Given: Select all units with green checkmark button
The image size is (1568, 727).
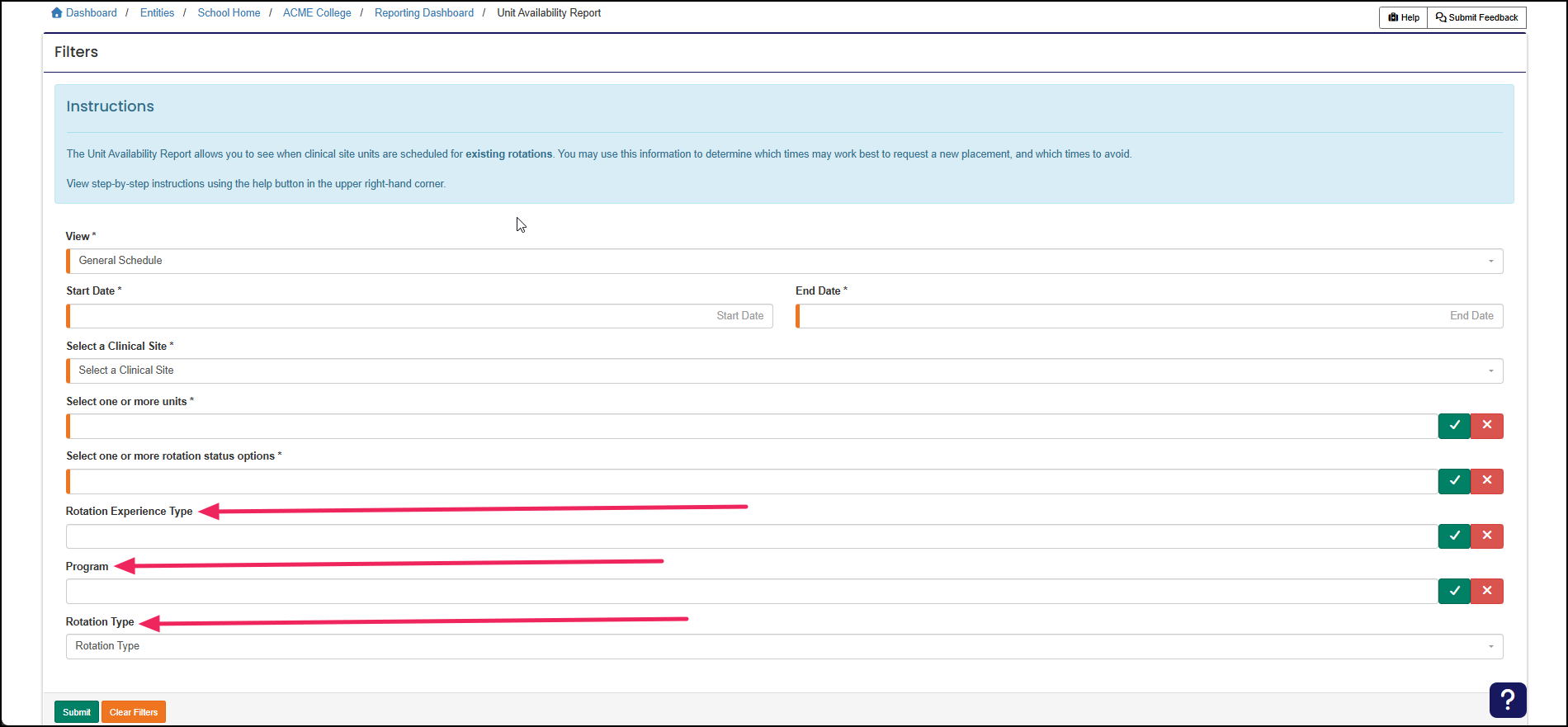Looking at the screenshot, I should [1454, 426].
